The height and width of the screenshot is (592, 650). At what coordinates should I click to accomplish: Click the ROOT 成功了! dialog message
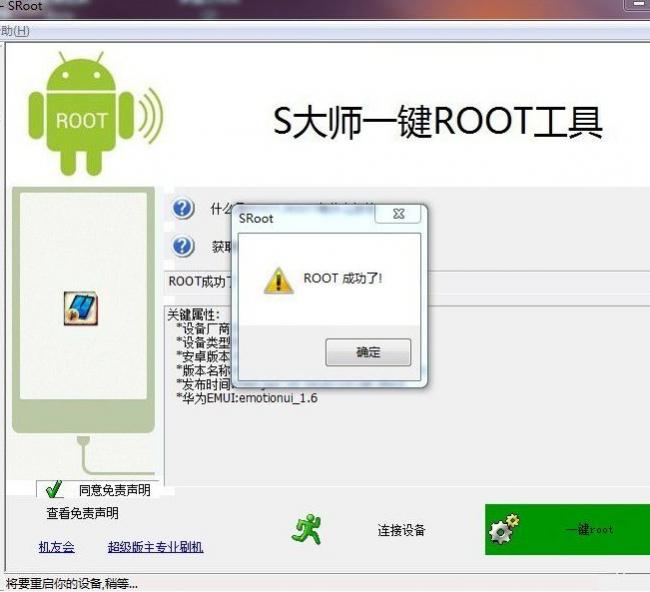(342, 278)
